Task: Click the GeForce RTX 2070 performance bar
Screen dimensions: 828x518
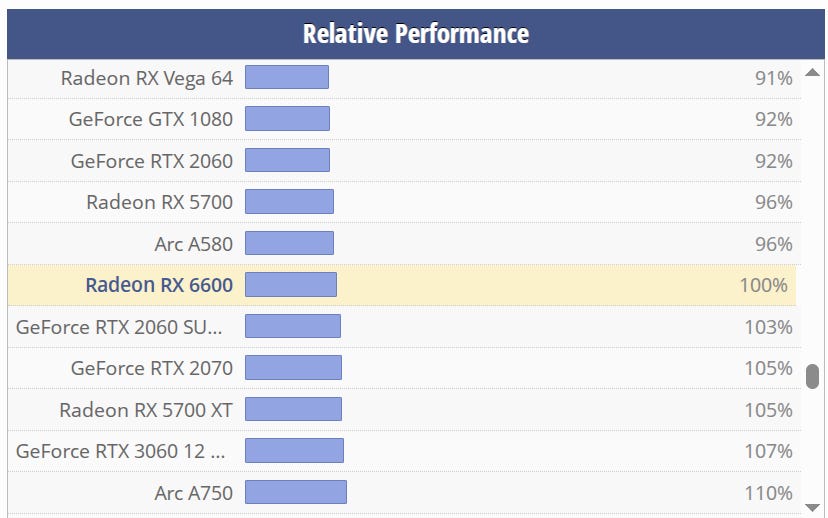Action: click(x=293, y=368)
